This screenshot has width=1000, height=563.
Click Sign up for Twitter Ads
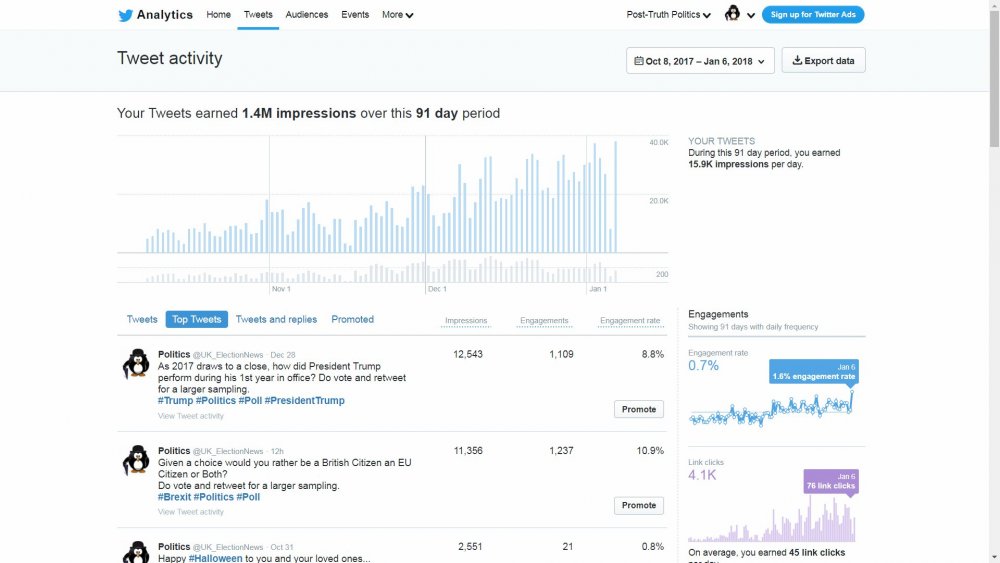[813, 15]
